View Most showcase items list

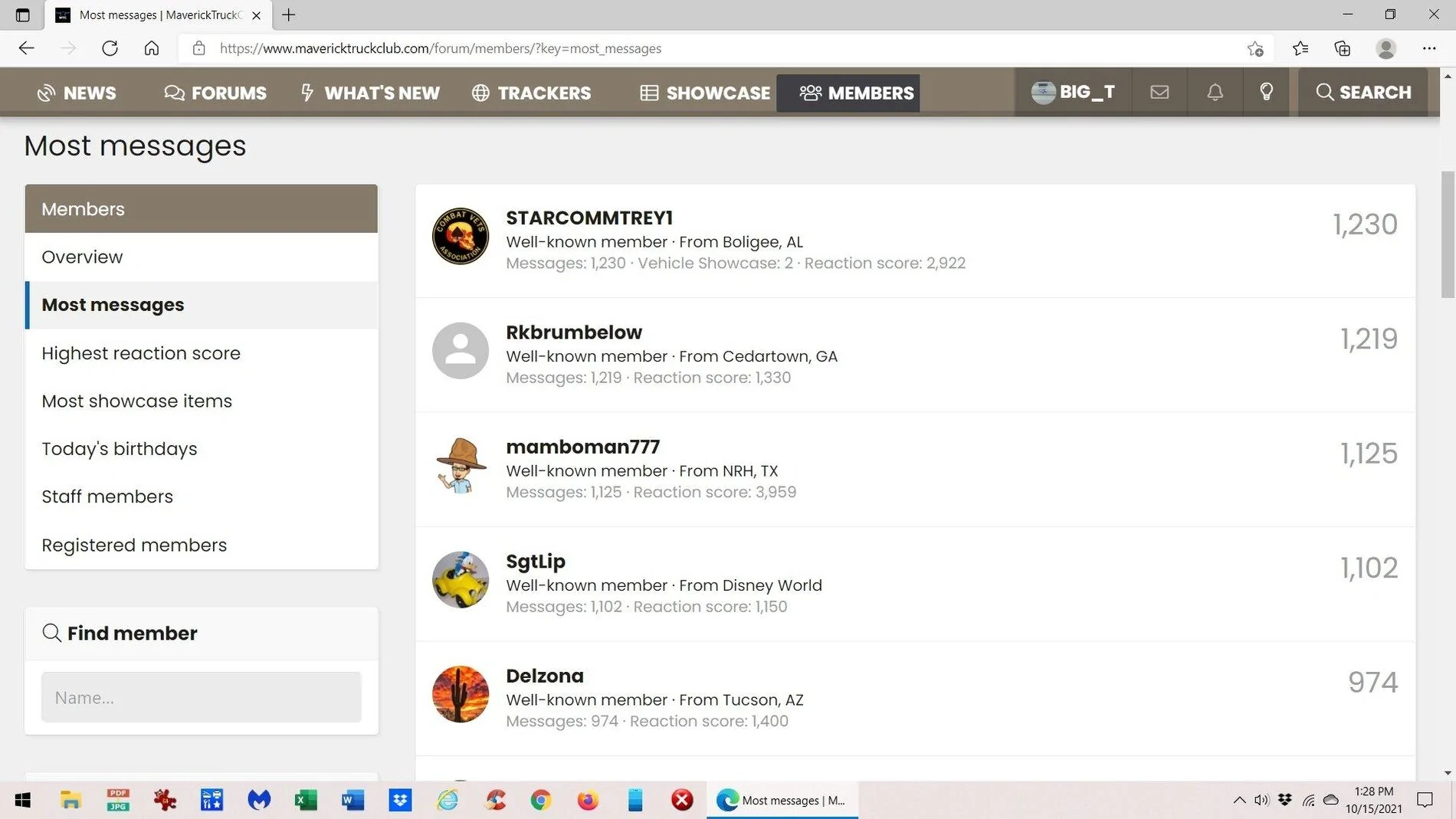[x=202, y=401]
